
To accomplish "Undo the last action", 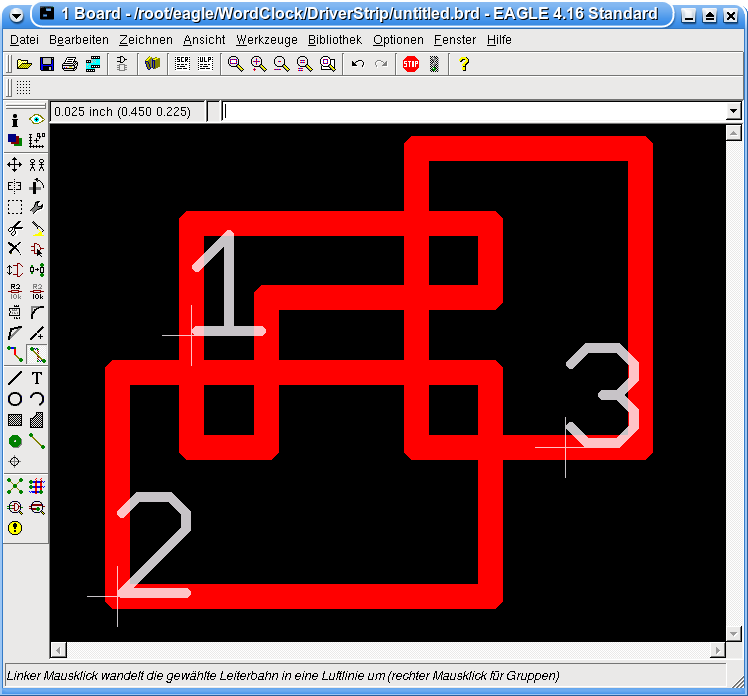I will pos(358,63).
